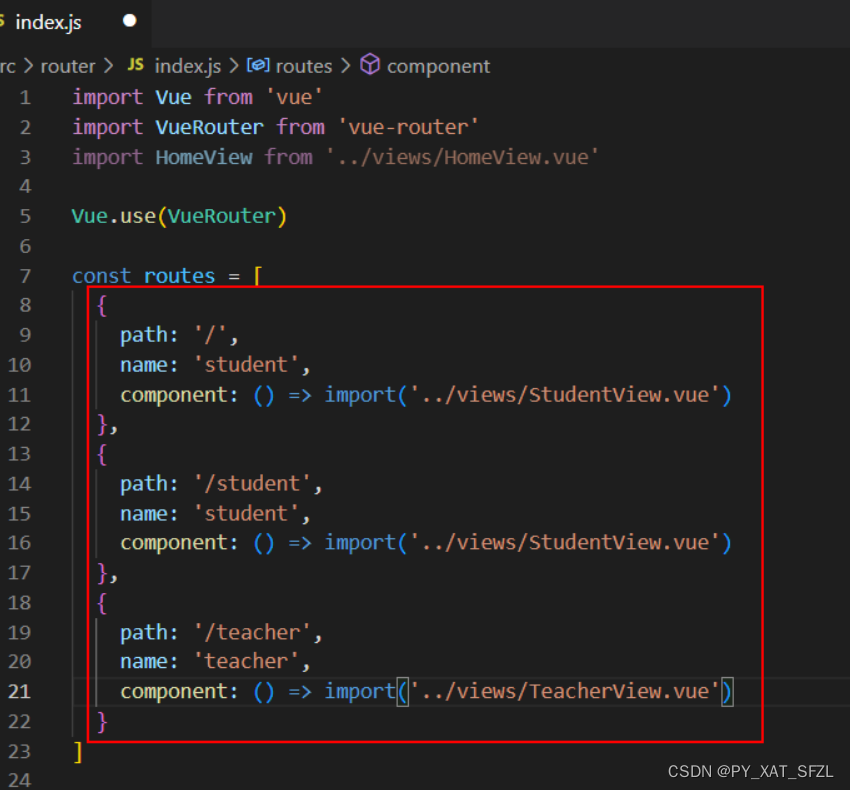Click VueRouter argument on line 5

tap(222, 216)
